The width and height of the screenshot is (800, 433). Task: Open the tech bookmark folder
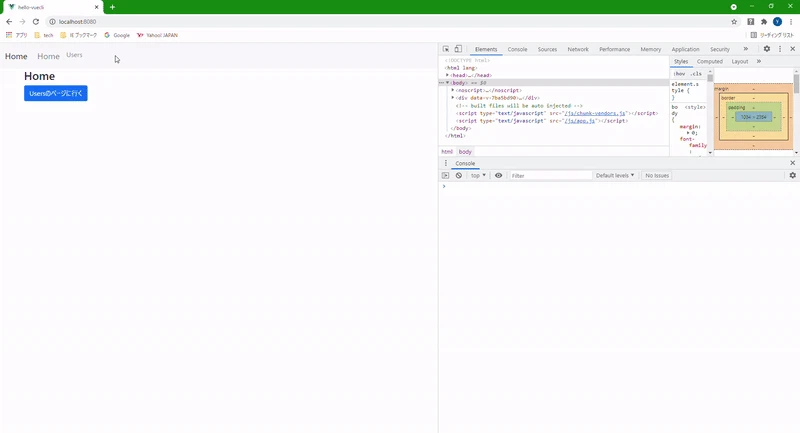[44, 35]
